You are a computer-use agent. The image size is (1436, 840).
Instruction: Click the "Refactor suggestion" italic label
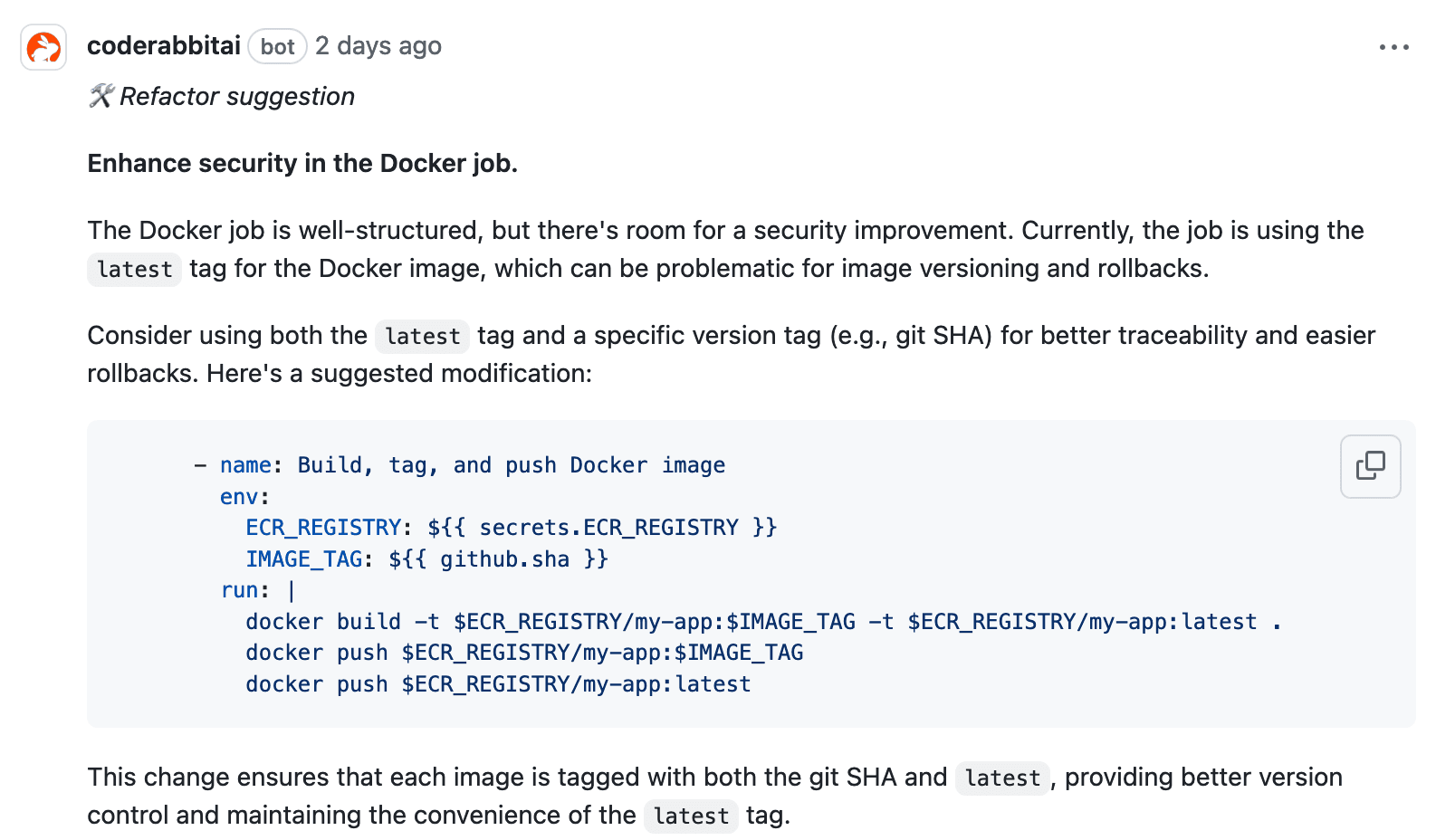237,97
